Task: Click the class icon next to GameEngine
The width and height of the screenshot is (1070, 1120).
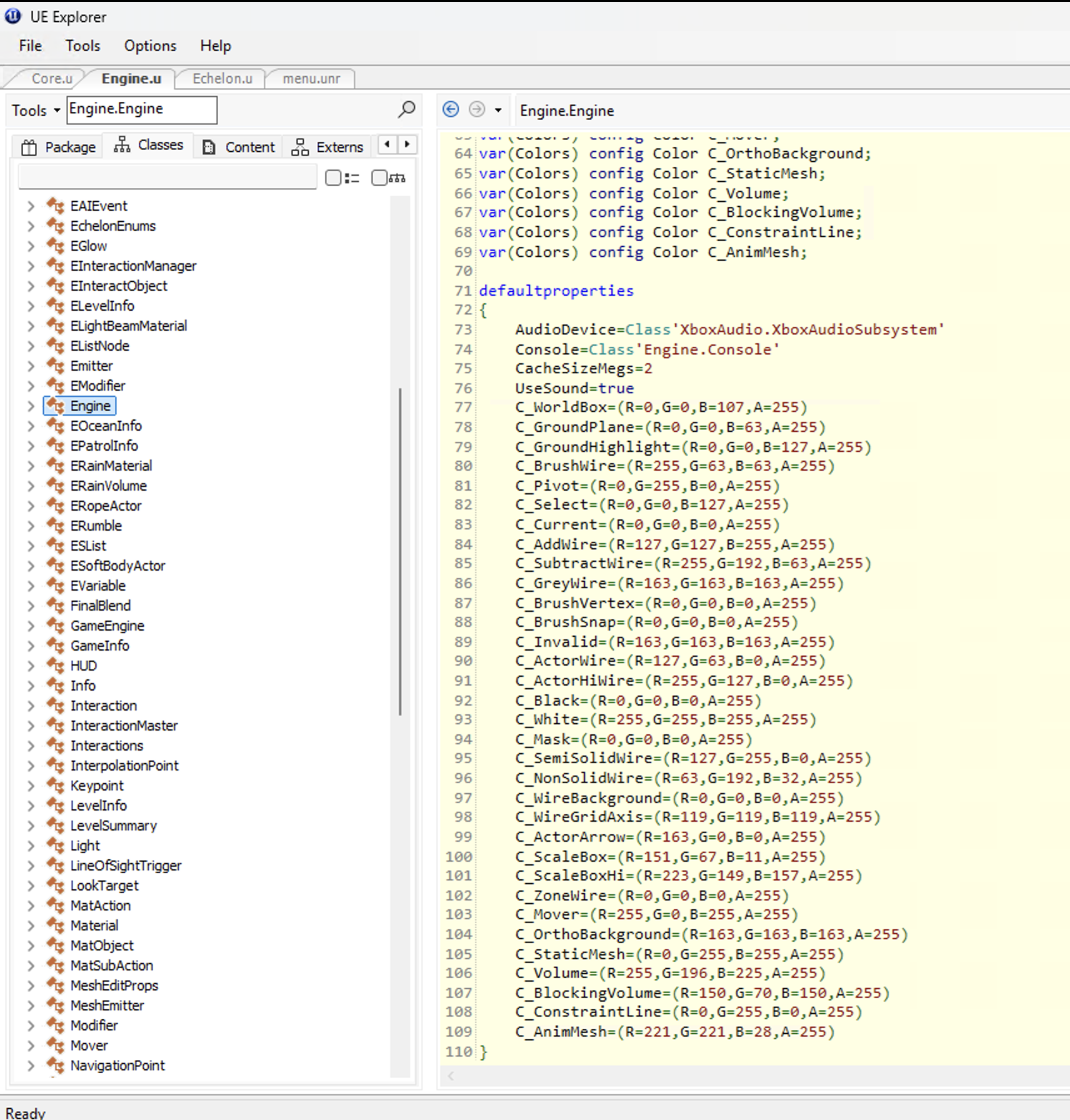Action: point(55,626)
